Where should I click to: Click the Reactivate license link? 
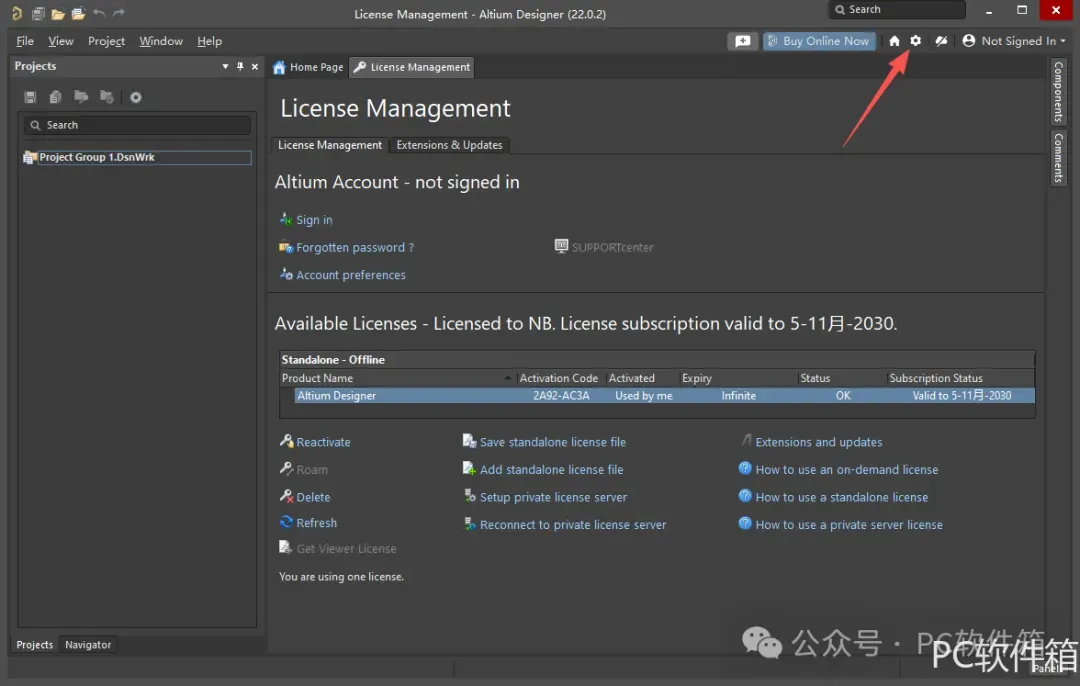click(322, 442)
